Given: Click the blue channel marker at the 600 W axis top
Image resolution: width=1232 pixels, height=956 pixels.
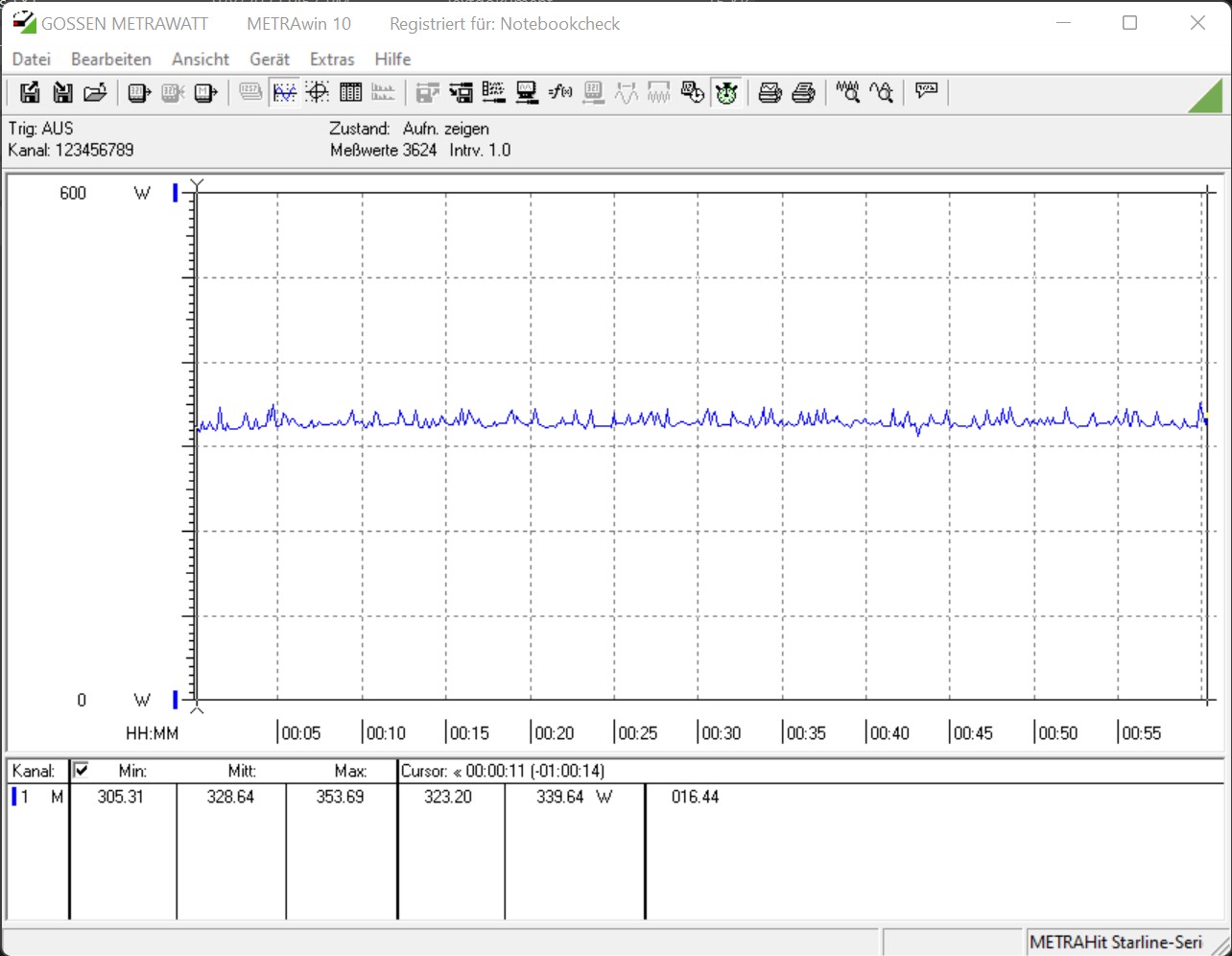Looking at the screenshot, I should (176, 193).
